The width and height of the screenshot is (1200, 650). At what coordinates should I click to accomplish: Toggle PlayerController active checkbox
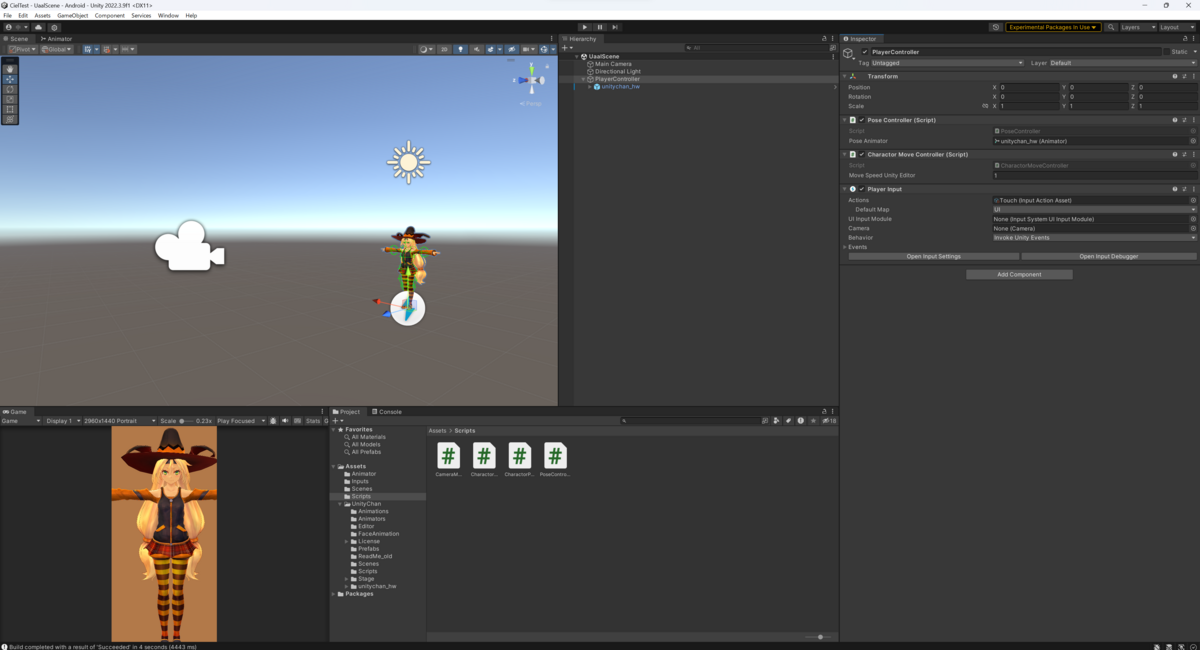click(865, 52)
